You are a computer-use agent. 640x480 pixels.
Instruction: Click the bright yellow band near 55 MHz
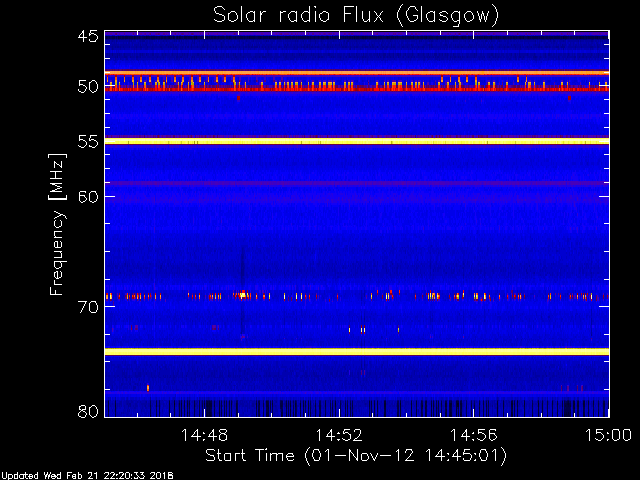pos(357,141)
